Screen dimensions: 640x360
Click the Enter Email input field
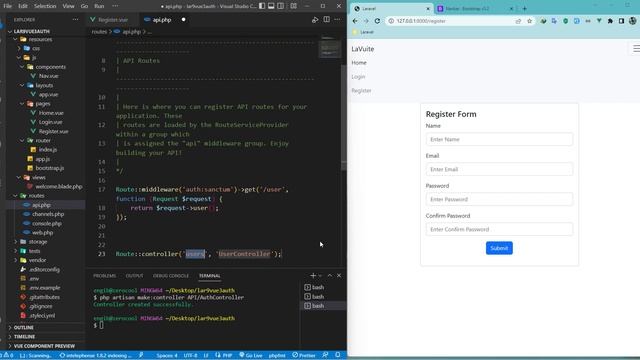pyautogui.click(x=499, y=169)
